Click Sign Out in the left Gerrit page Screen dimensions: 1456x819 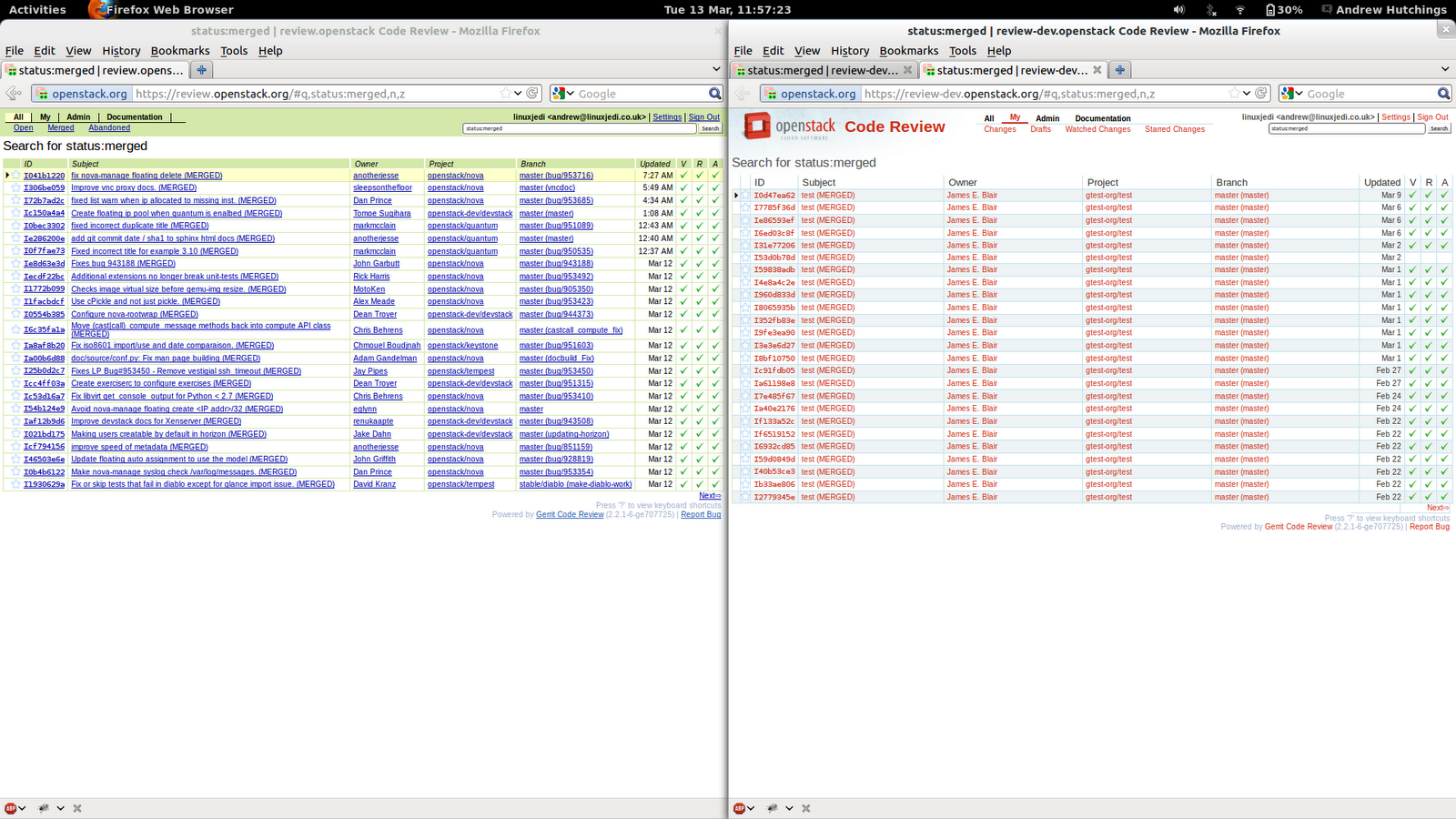[x=703, y=117]
